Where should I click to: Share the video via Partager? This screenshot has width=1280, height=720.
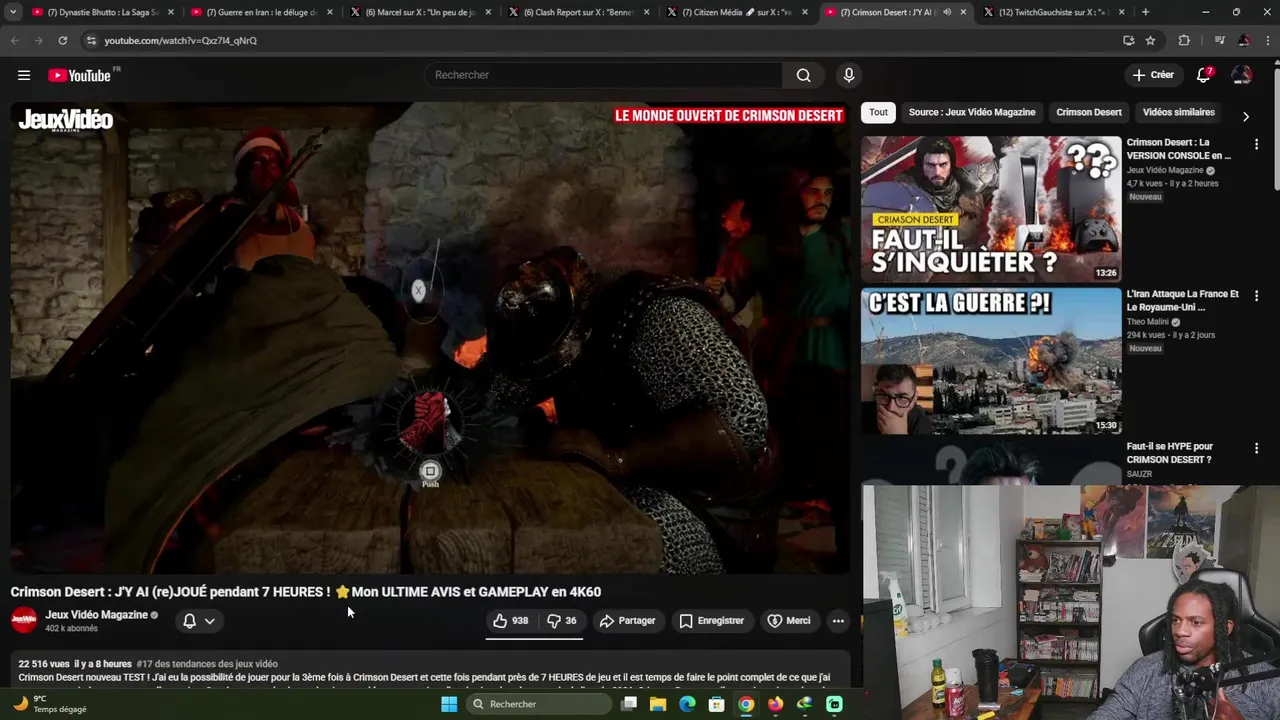(627, 621)
